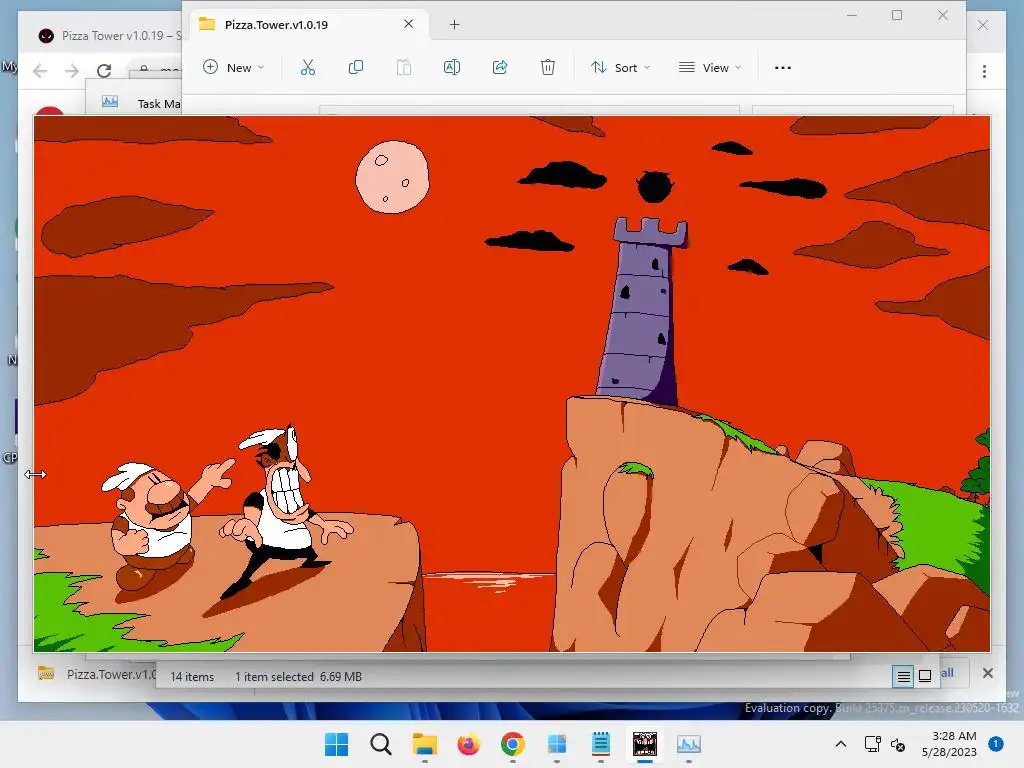Reload the browser page
The height and width of the screenshot is (768, 1024).
(104, 71)
